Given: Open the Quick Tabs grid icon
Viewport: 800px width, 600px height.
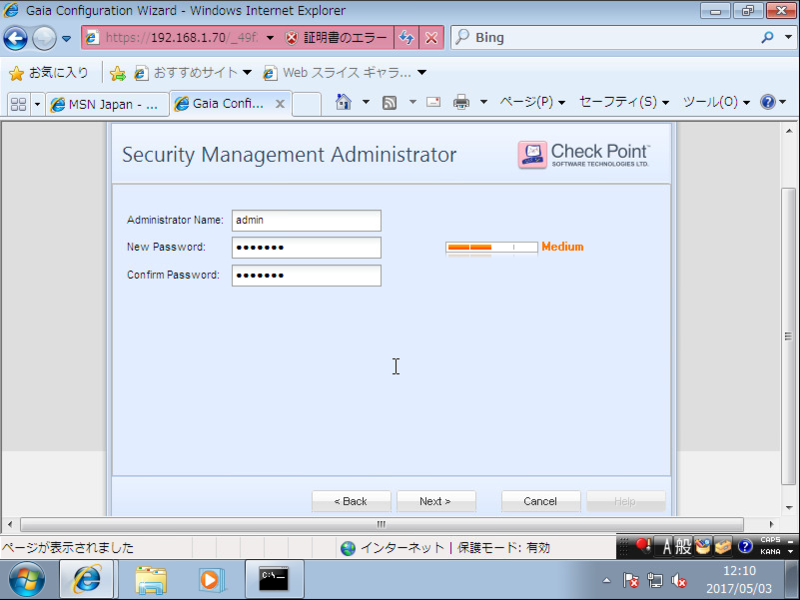Looking at the screenshot, I should coord(18,104).
